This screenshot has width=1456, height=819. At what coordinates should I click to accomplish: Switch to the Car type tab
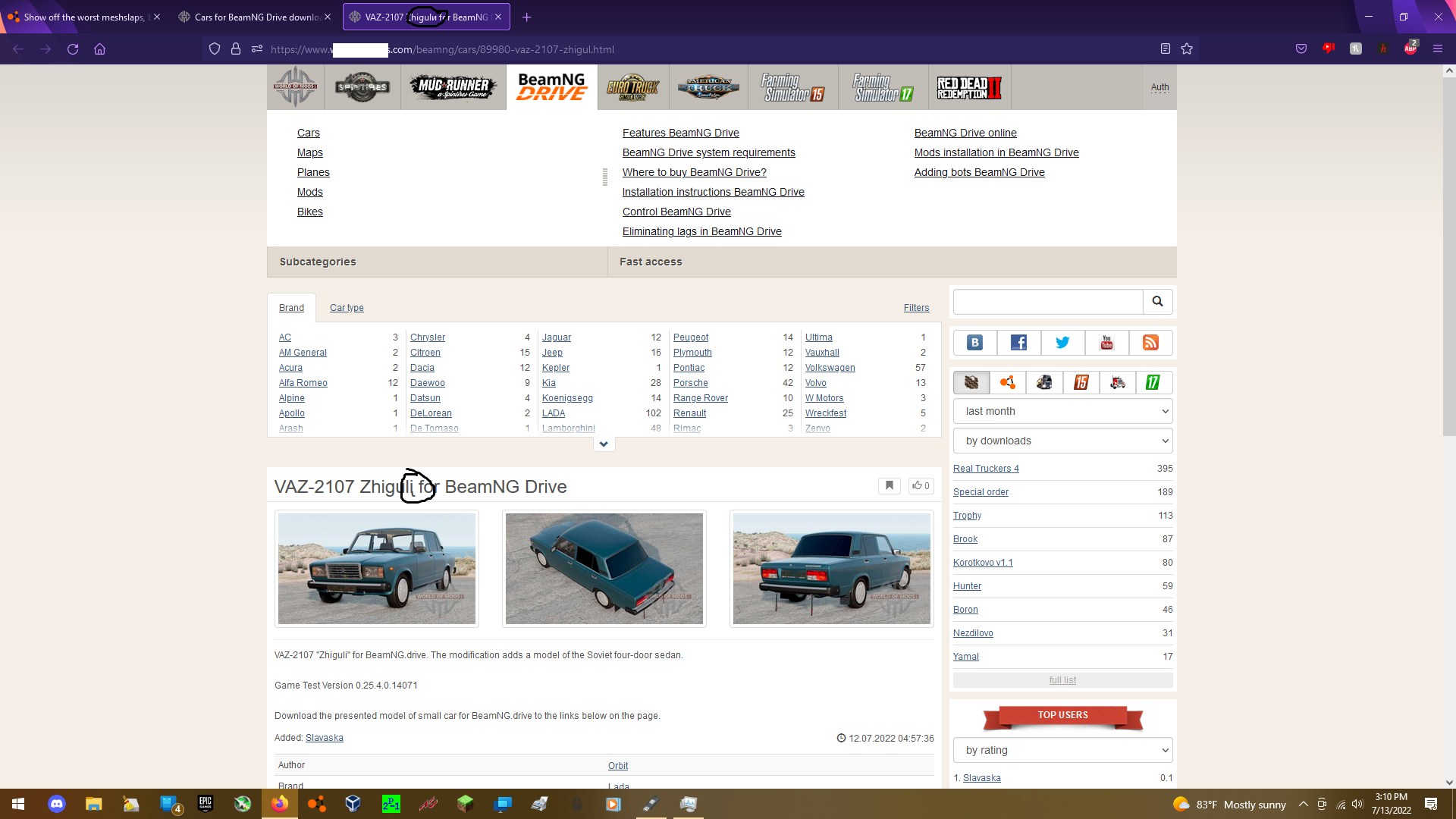(x=347, y=308)
